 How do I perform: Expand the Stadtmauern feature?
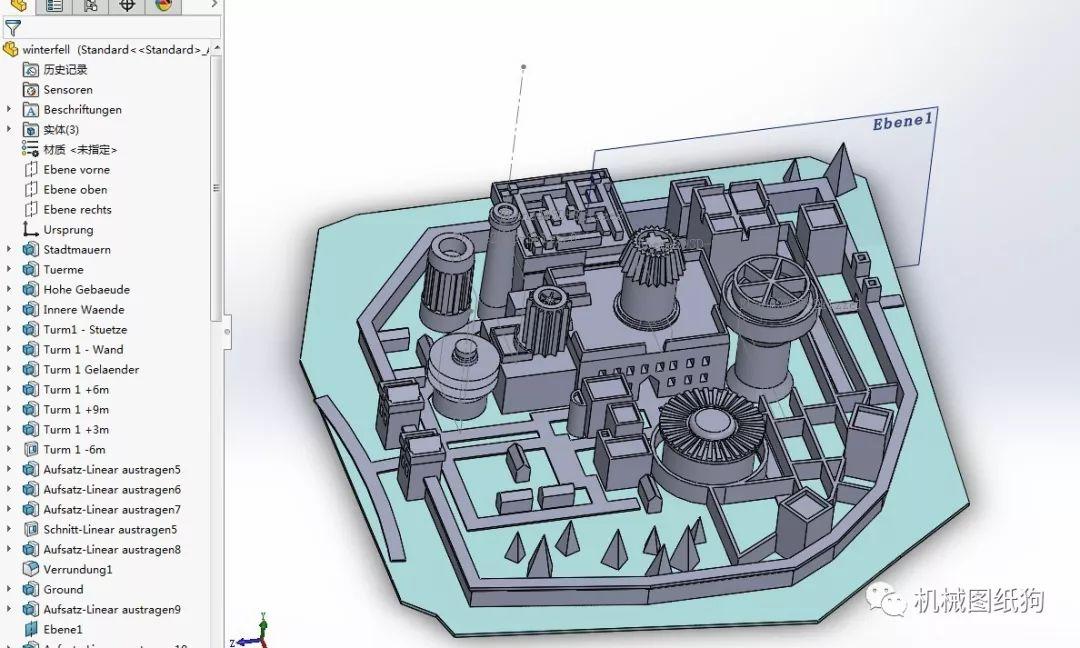coord(9,249)
